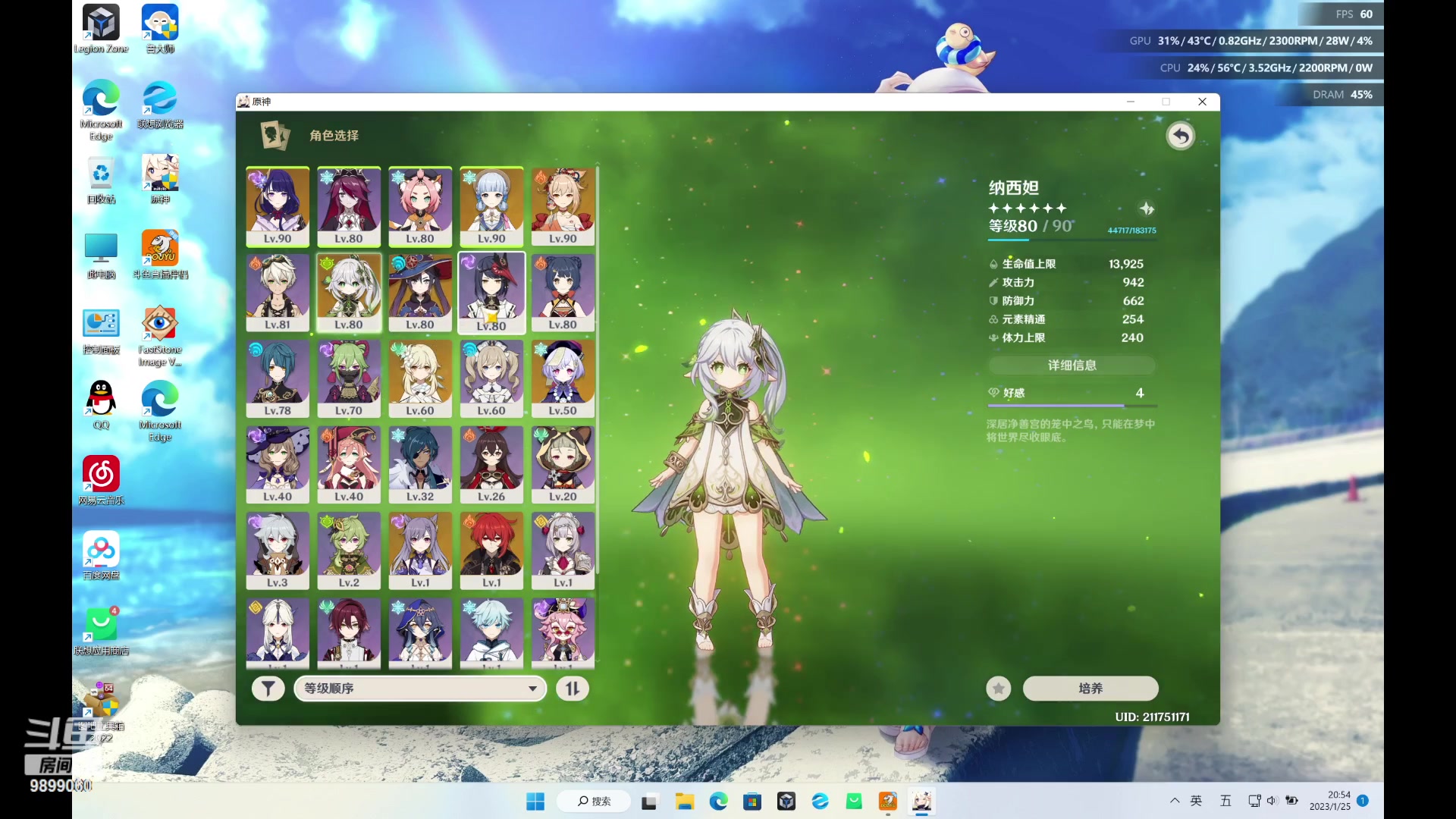Viewport: 1456px width, 819px height.
Task: Select the witch-hat Lv.80 character portrait
Action: [420, 293]
